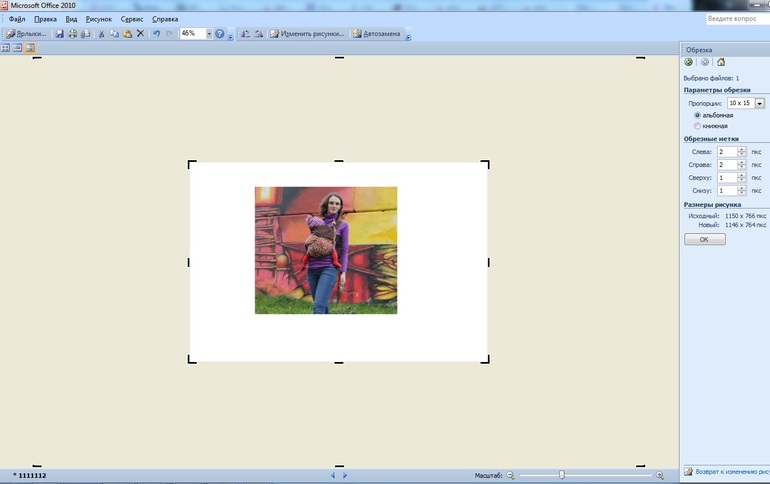The width and height of the screenshot is (770, 484).
Task: Switch to filmstrip view icon
Action: coord(18,48)
